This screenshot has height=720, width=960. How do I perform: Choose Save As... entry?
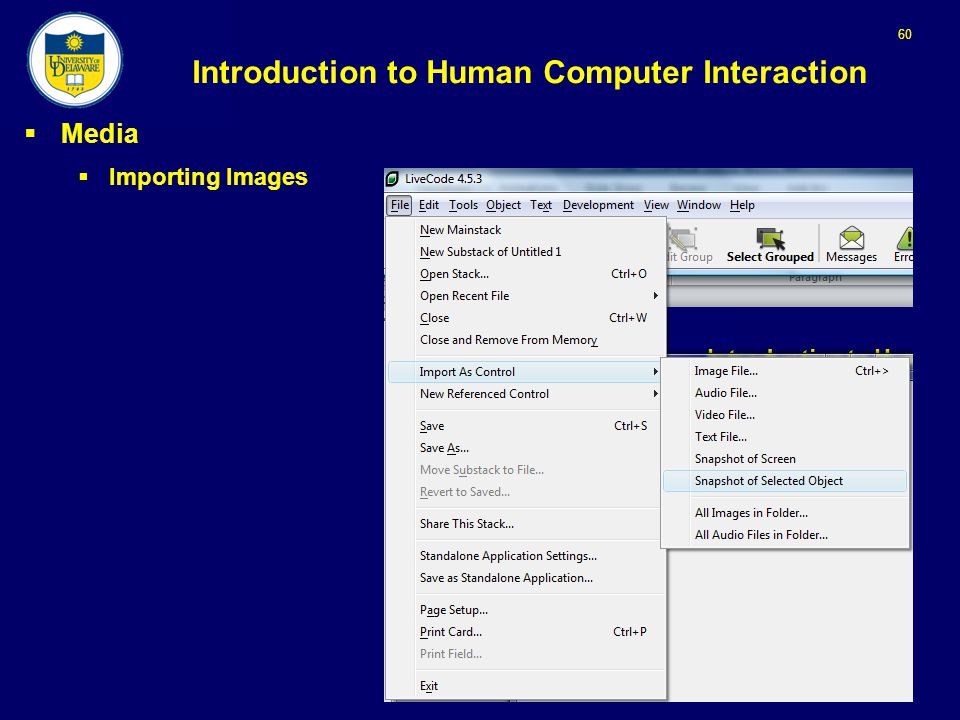point(527,448)
